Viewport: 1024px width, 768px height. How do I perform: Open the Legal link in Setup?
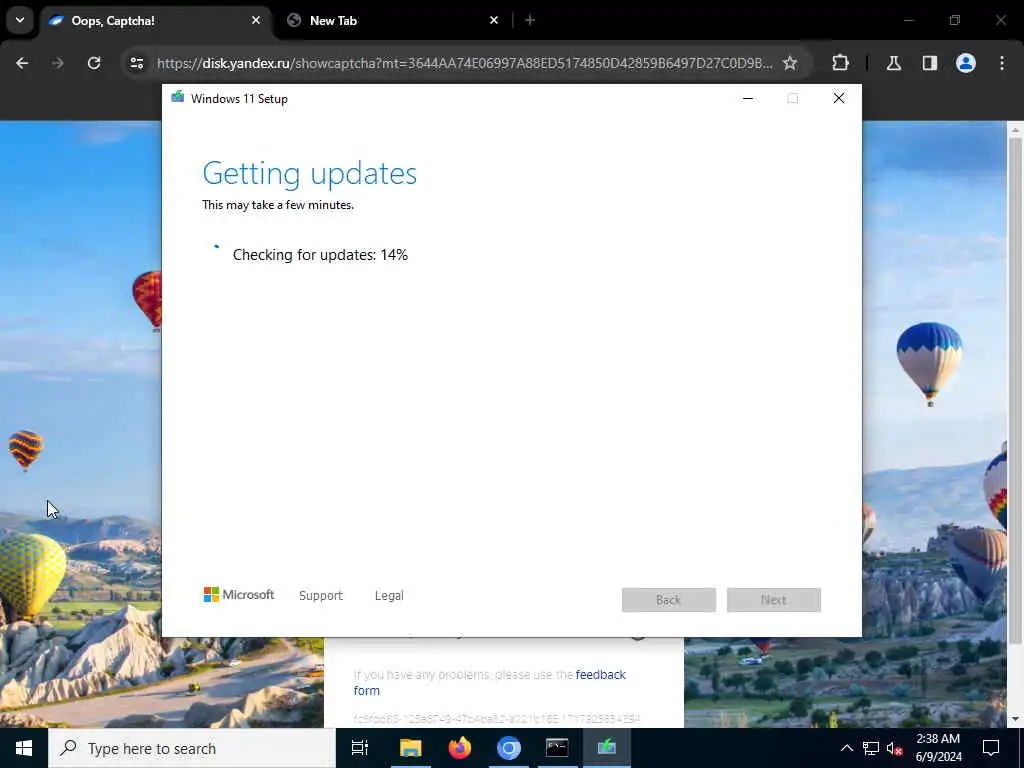389,596
